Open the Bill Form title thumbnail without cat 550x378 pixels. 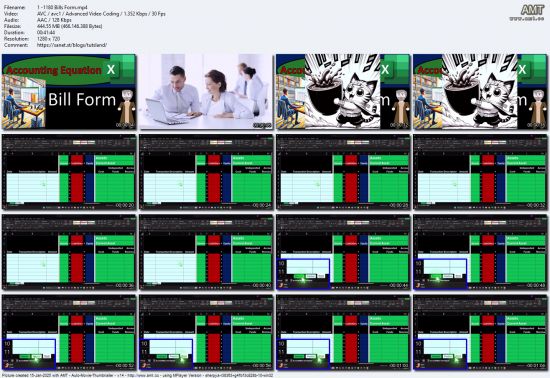(x=69, y=92)
